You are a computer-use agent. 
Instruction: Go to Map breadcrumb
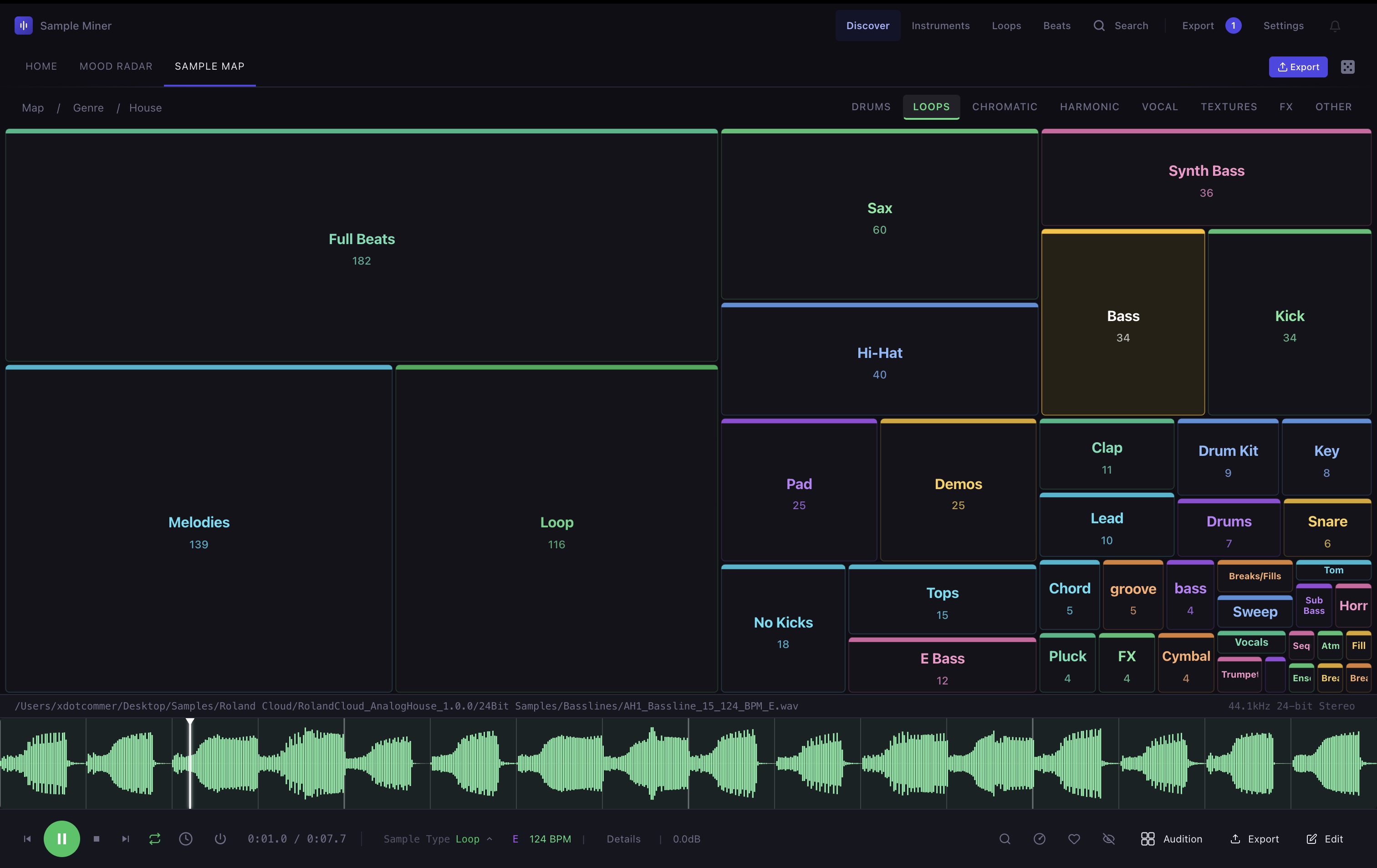tap(33, 107)
